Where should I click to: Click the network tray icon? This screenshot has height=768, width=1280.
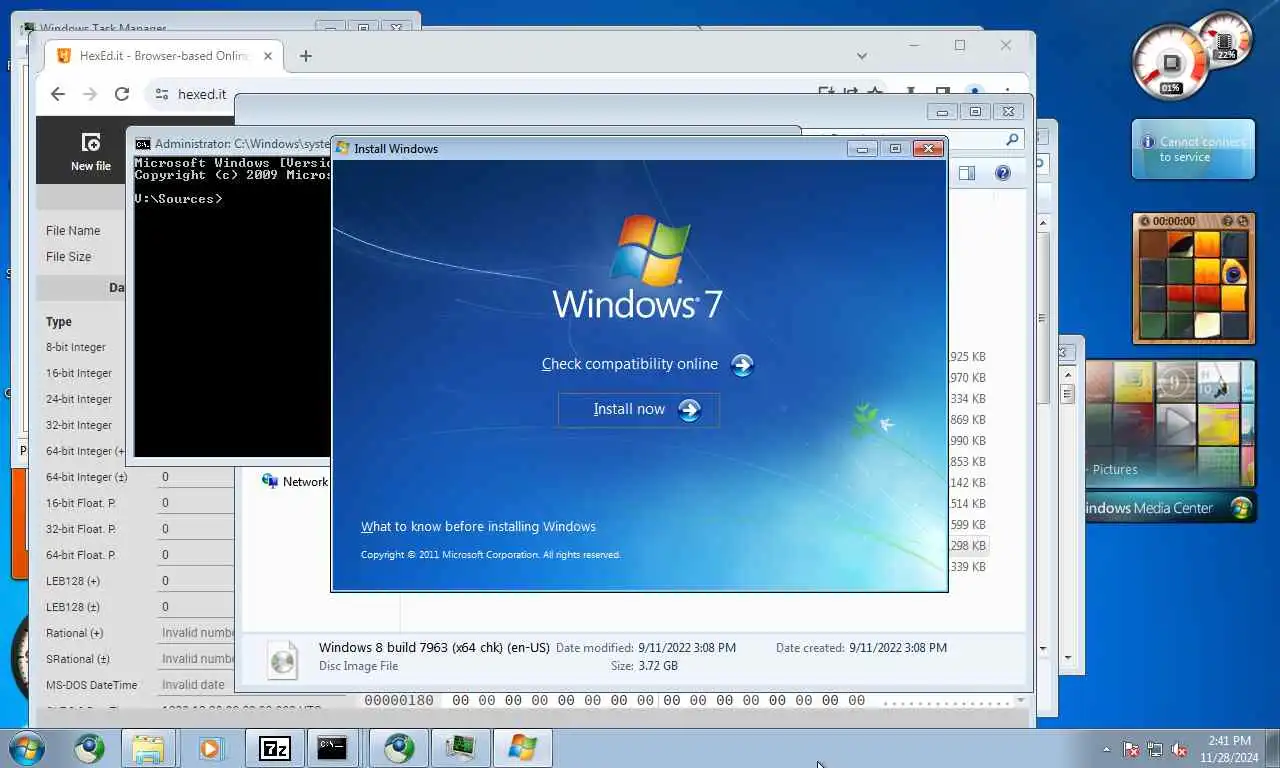(1155, 749)
